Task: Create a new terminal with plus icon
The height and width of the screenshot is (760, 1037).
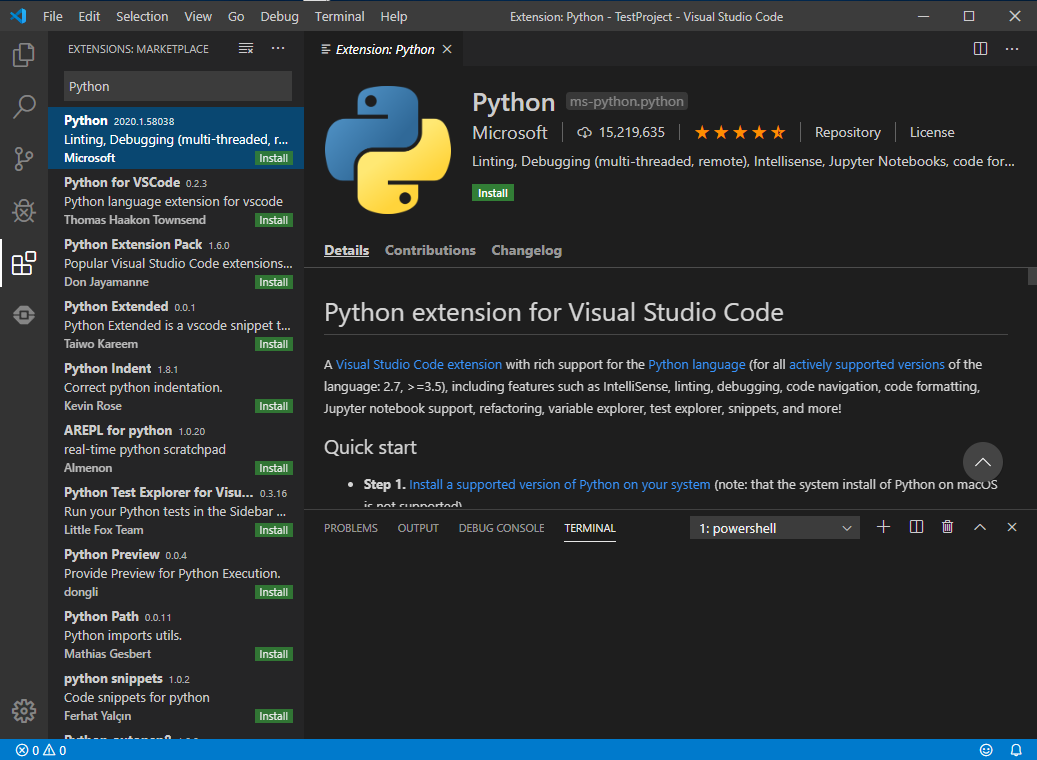Action: point(883,527)
